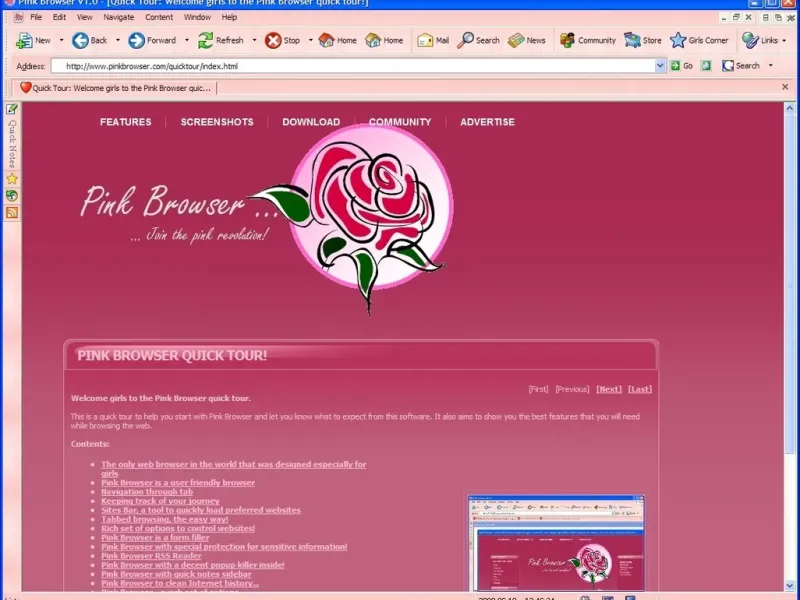The image size is (800, 600).
Task: Open 'Pink Browser with quick notes sidebar' link
Action: coord(176,574)
